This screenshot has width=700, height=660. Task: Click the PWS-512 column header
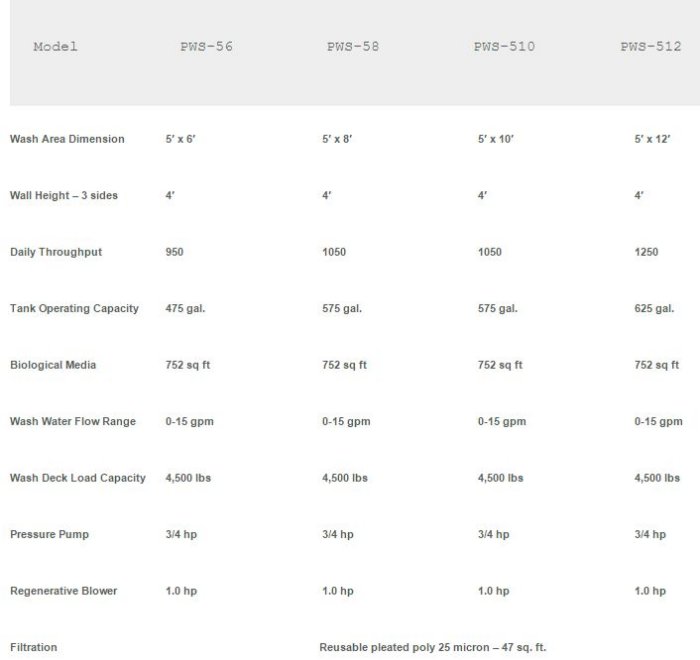(x=651, y=47)
